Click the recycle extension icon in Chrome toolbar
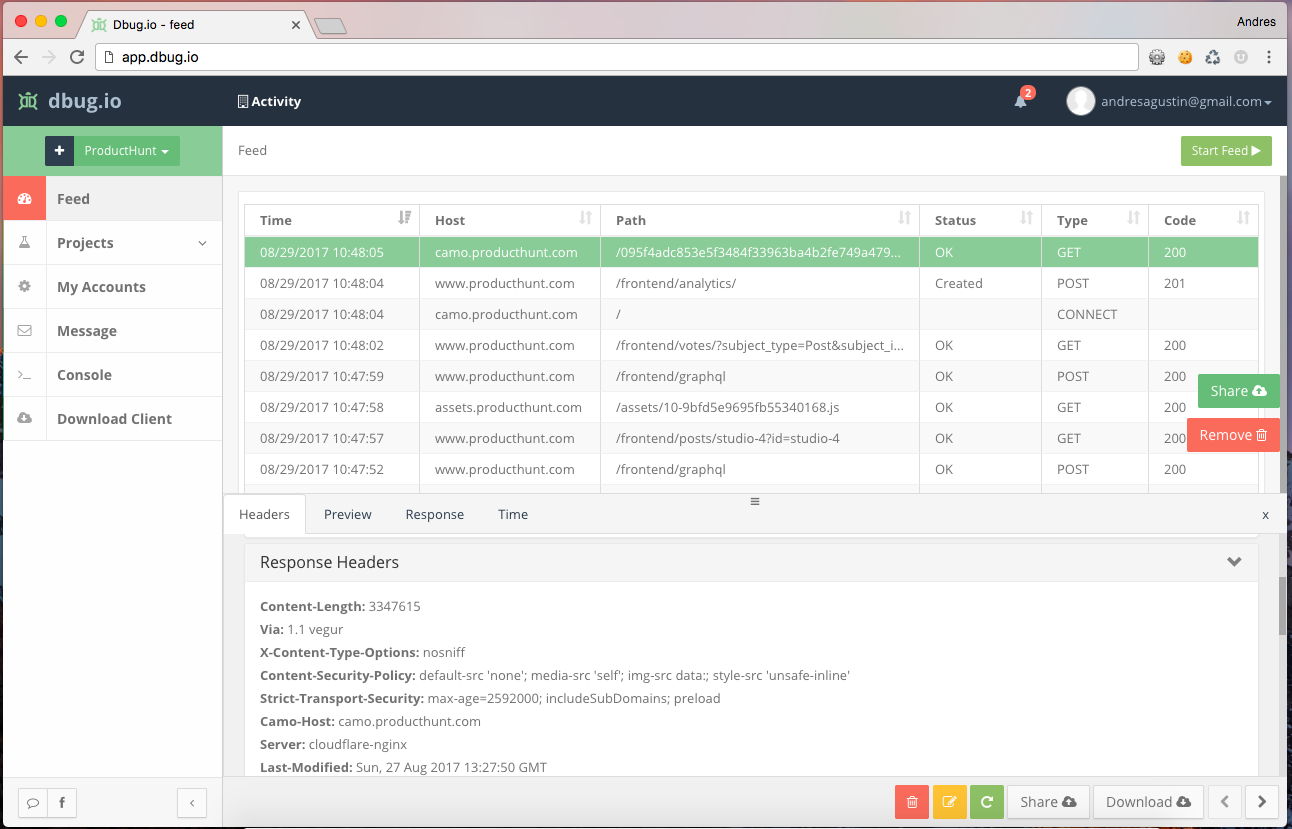Image resolution: width=1292 pixels, height=829 pixels. (x=1213, y=57)
